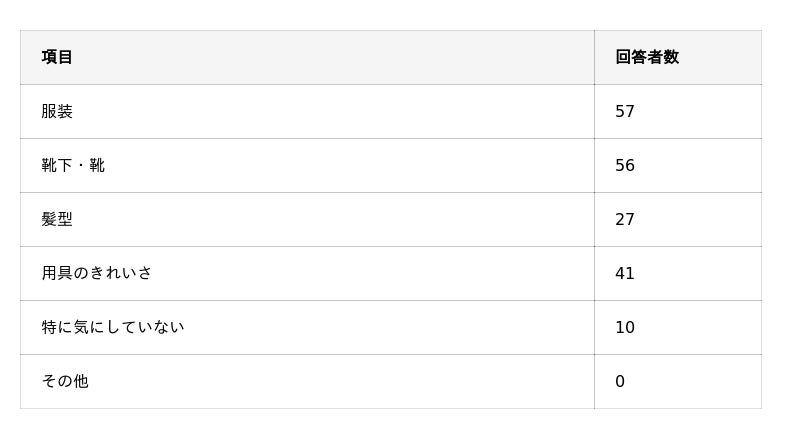Click the value 56 for 靴下・靴

point(625,166)
